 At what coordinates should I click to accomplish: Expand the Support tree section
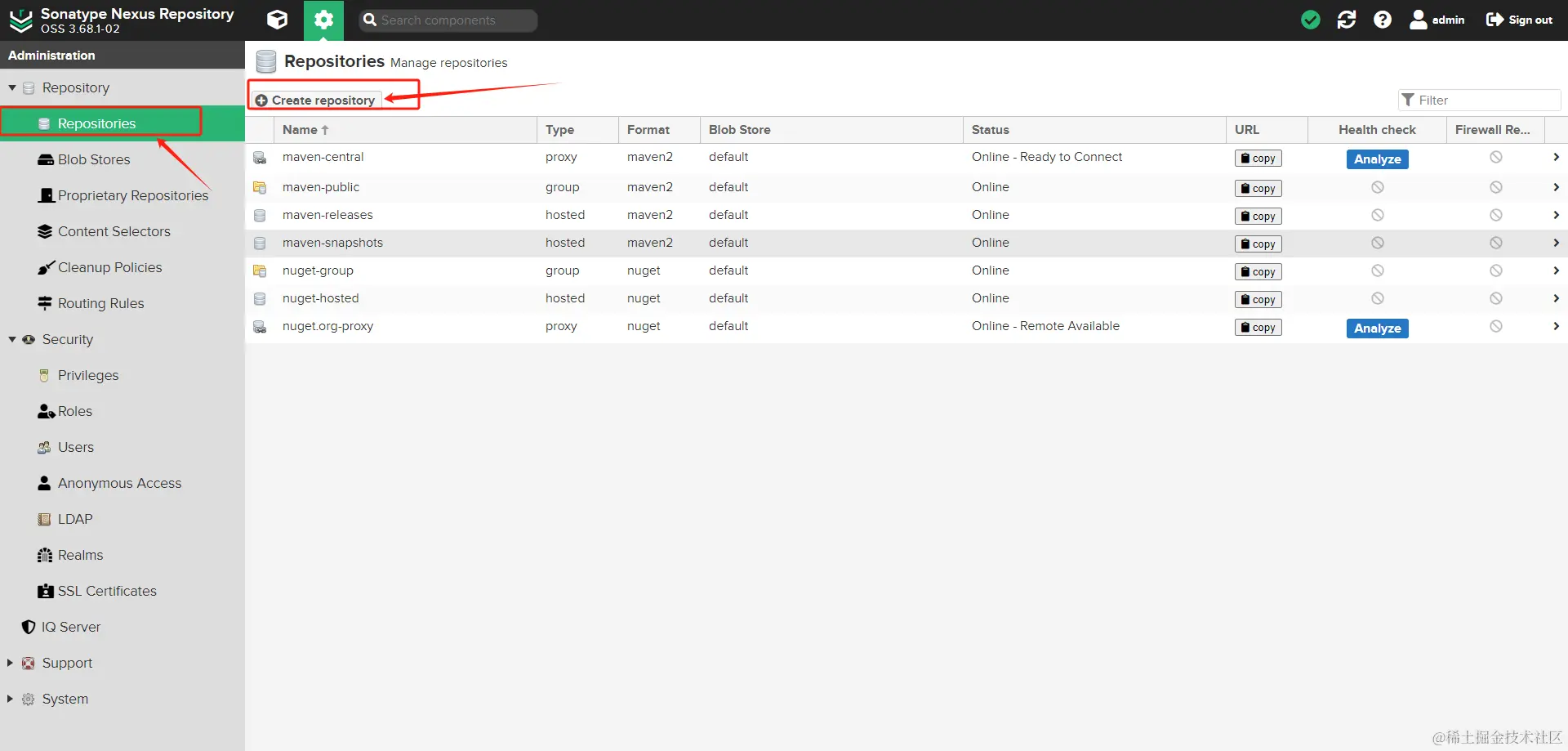pos(10,663)
